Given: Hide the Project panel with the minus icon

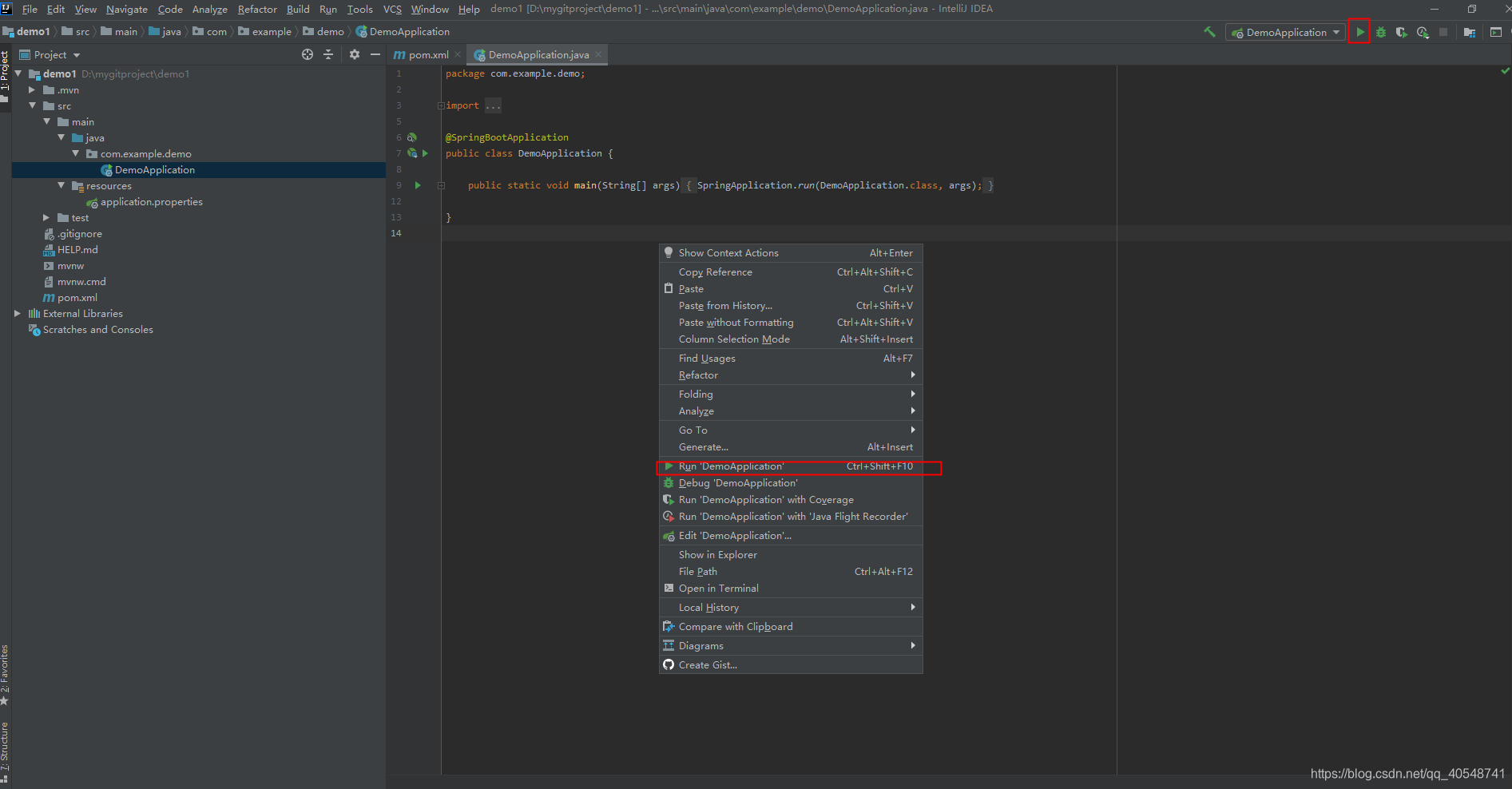Looking at the screenshot, I should (375, 54).
